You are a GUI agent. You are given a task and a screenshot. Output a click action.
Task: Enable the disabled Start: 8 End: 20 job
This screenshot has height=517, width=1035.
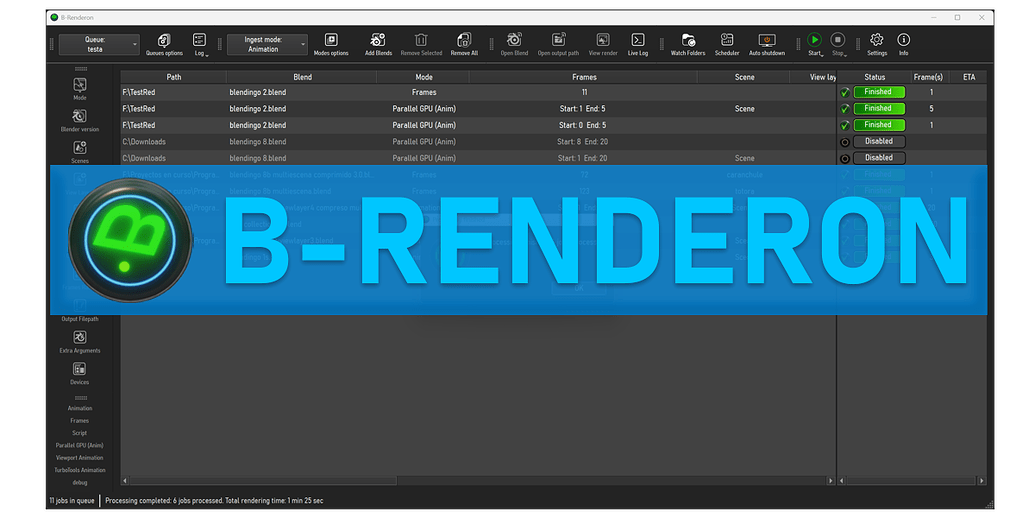(x=844, y=142)
